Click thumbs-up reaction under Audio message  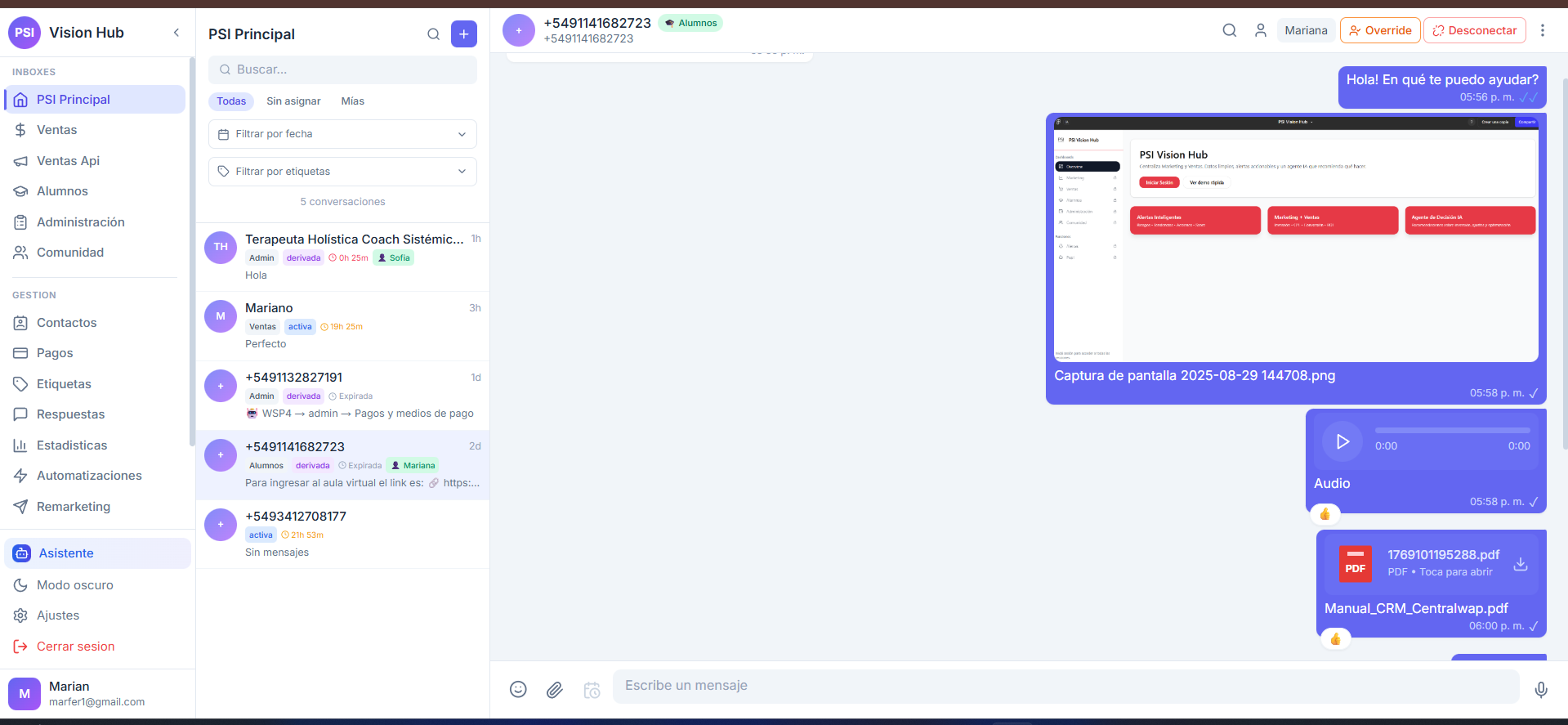coord(1325,514)
